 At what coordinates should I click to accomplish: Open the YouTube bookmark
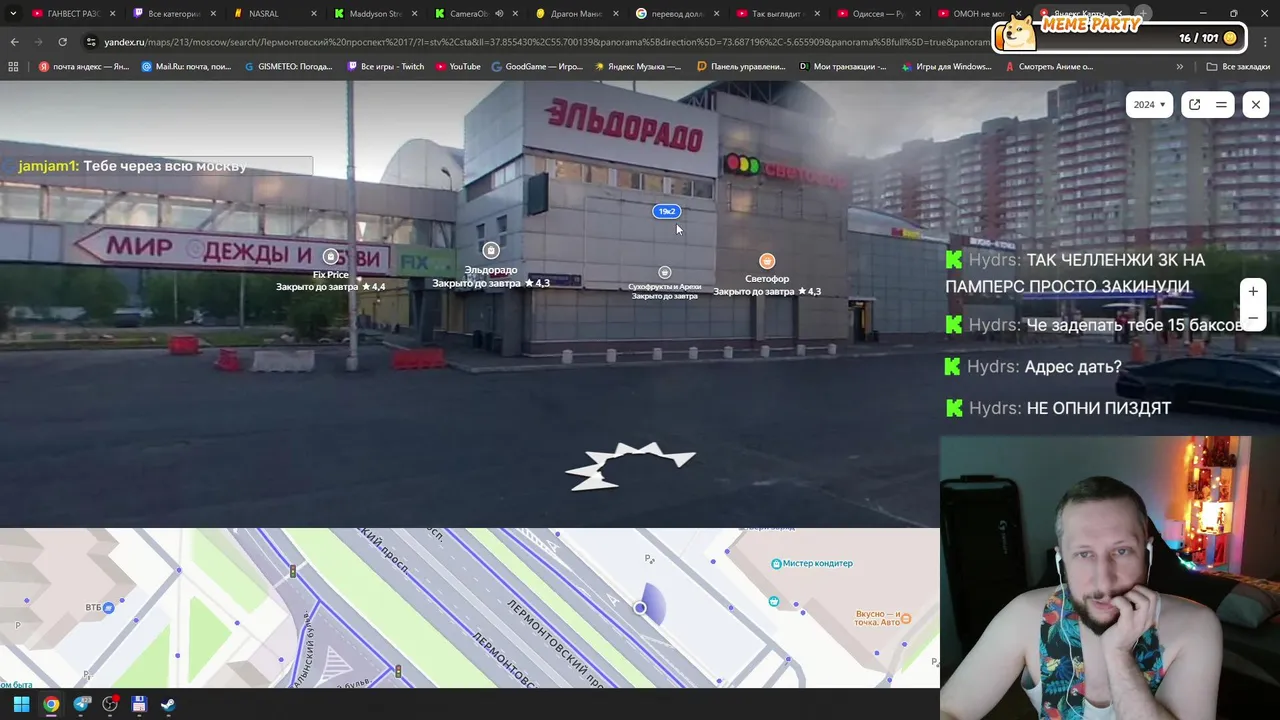[x=458, y=67]
